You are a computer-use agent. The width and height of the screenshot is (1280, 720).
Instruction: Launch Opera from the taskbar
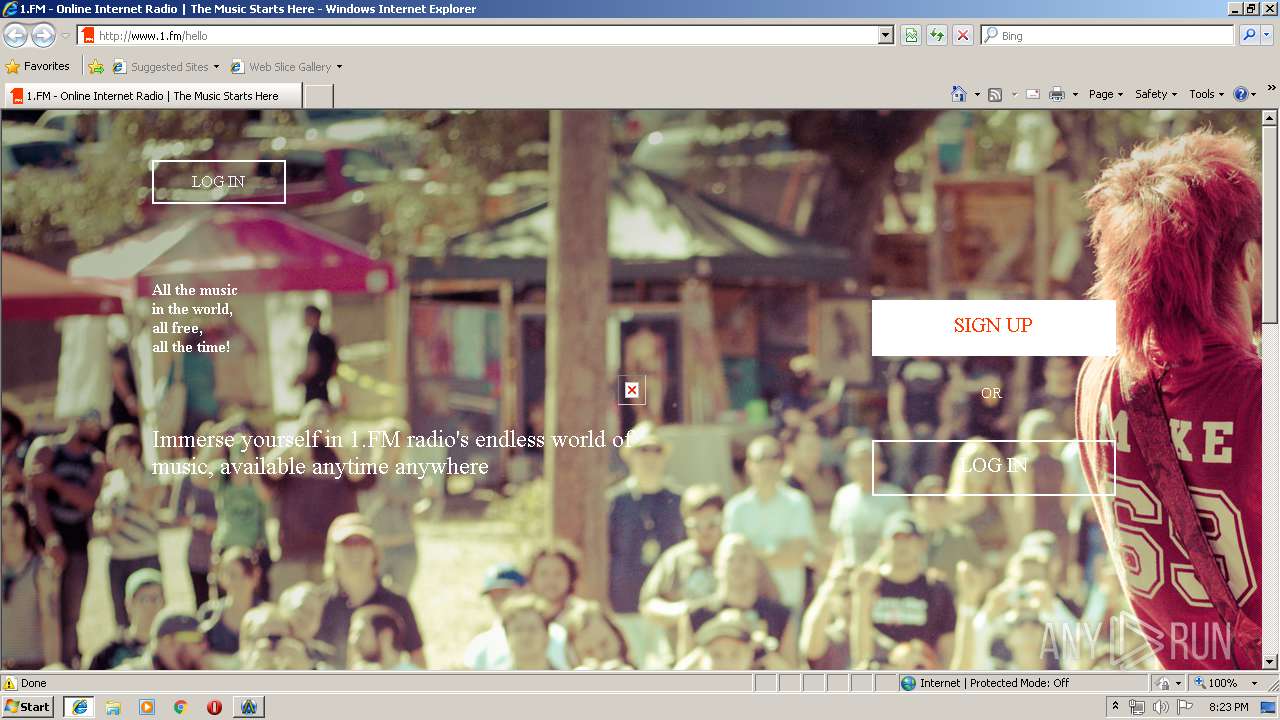pos(214,707)
